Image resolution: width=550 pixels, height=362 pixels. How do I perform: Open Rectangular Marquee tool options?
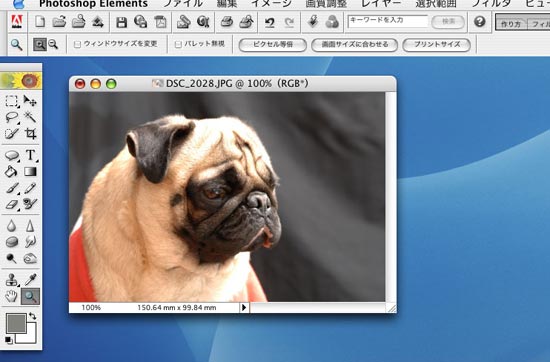[x=12, y=101]
